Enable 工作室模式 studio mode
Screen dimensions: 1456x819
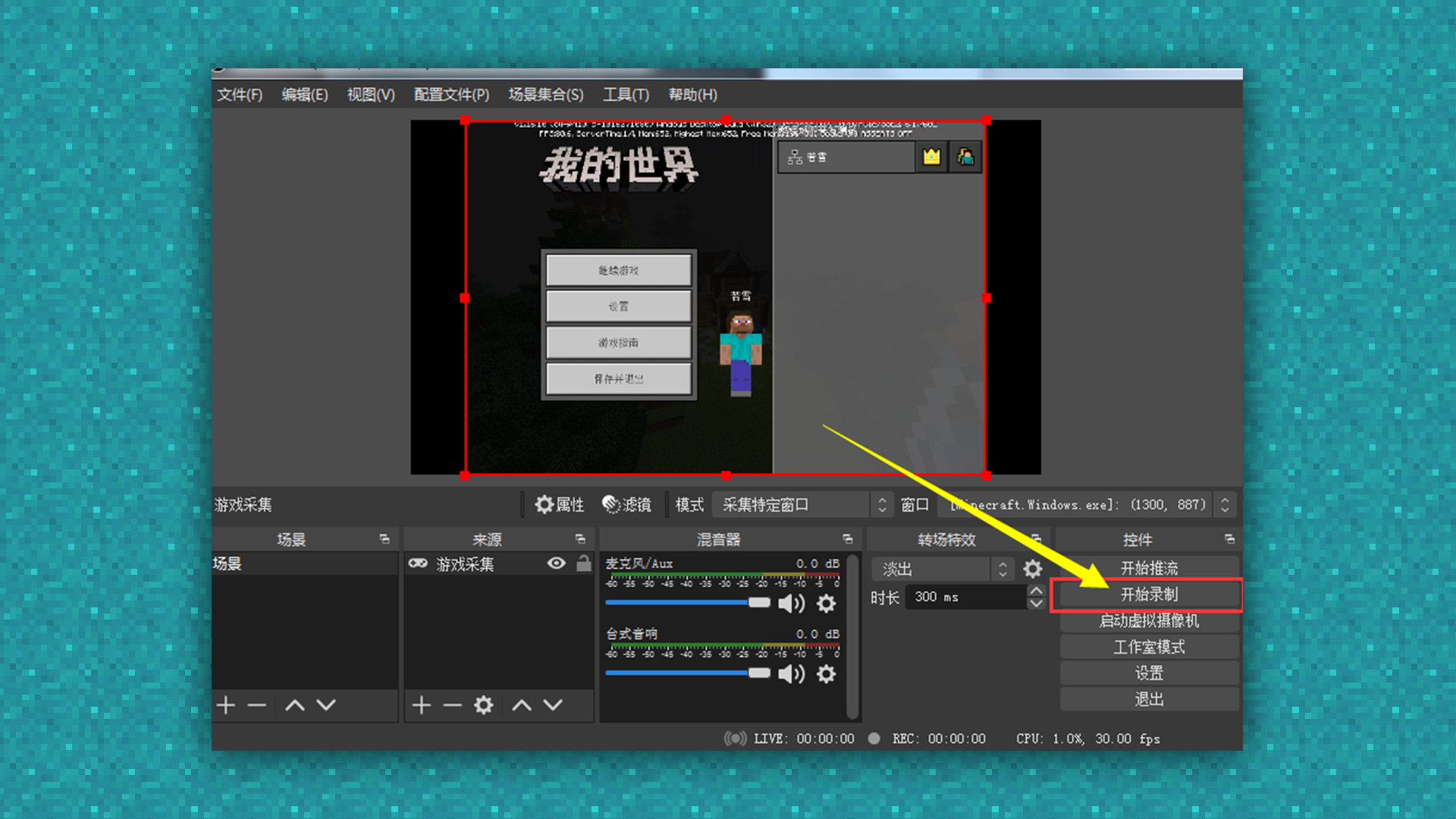pyautogui.click(x=1149, y=647)
